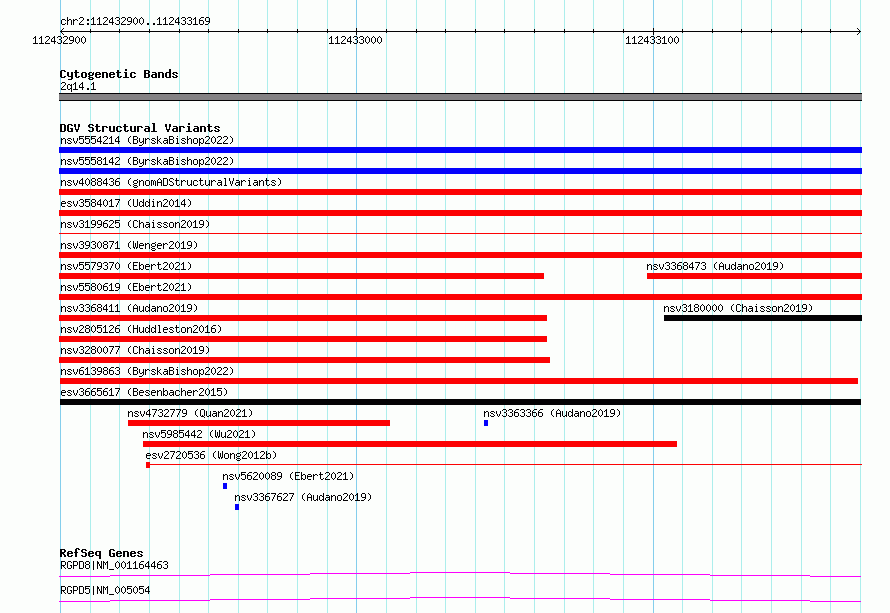The height and width of the screenshot is (613, 890).
Task: Click the 2q14.1 band label
Action: coord(78,86)
